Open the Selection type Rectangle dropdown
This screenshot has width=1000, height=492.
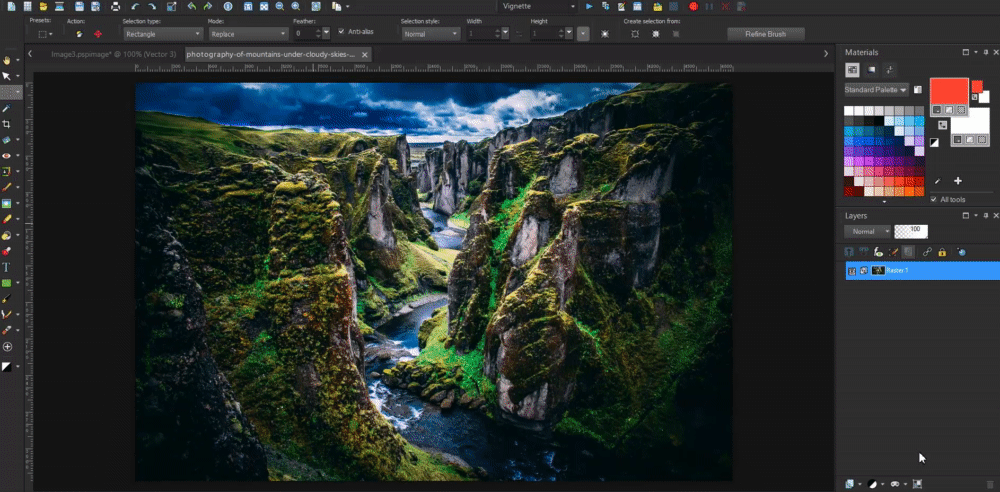[163, 34]
